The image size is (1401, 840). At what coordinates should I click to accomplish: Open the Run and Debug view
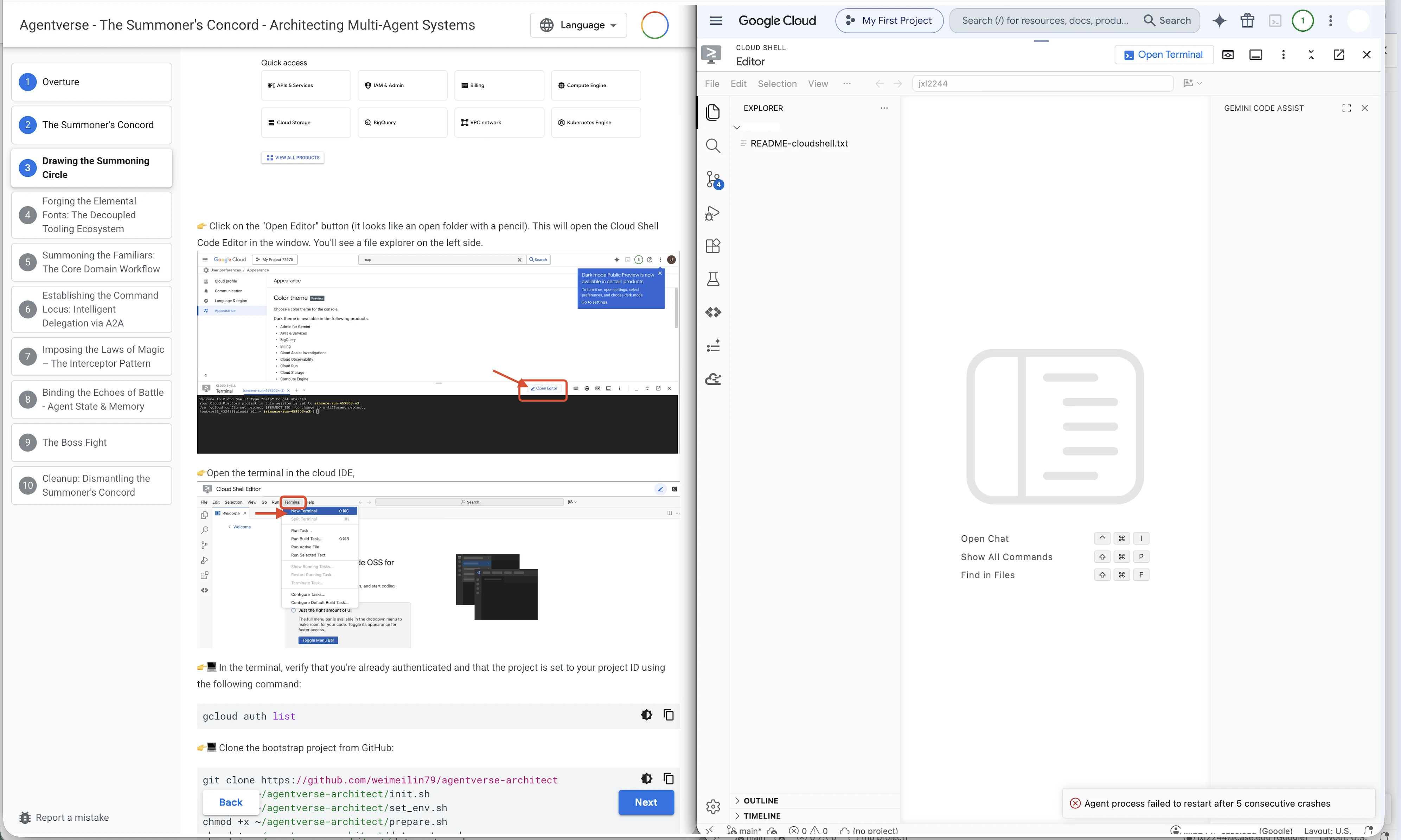click(713, 213)
